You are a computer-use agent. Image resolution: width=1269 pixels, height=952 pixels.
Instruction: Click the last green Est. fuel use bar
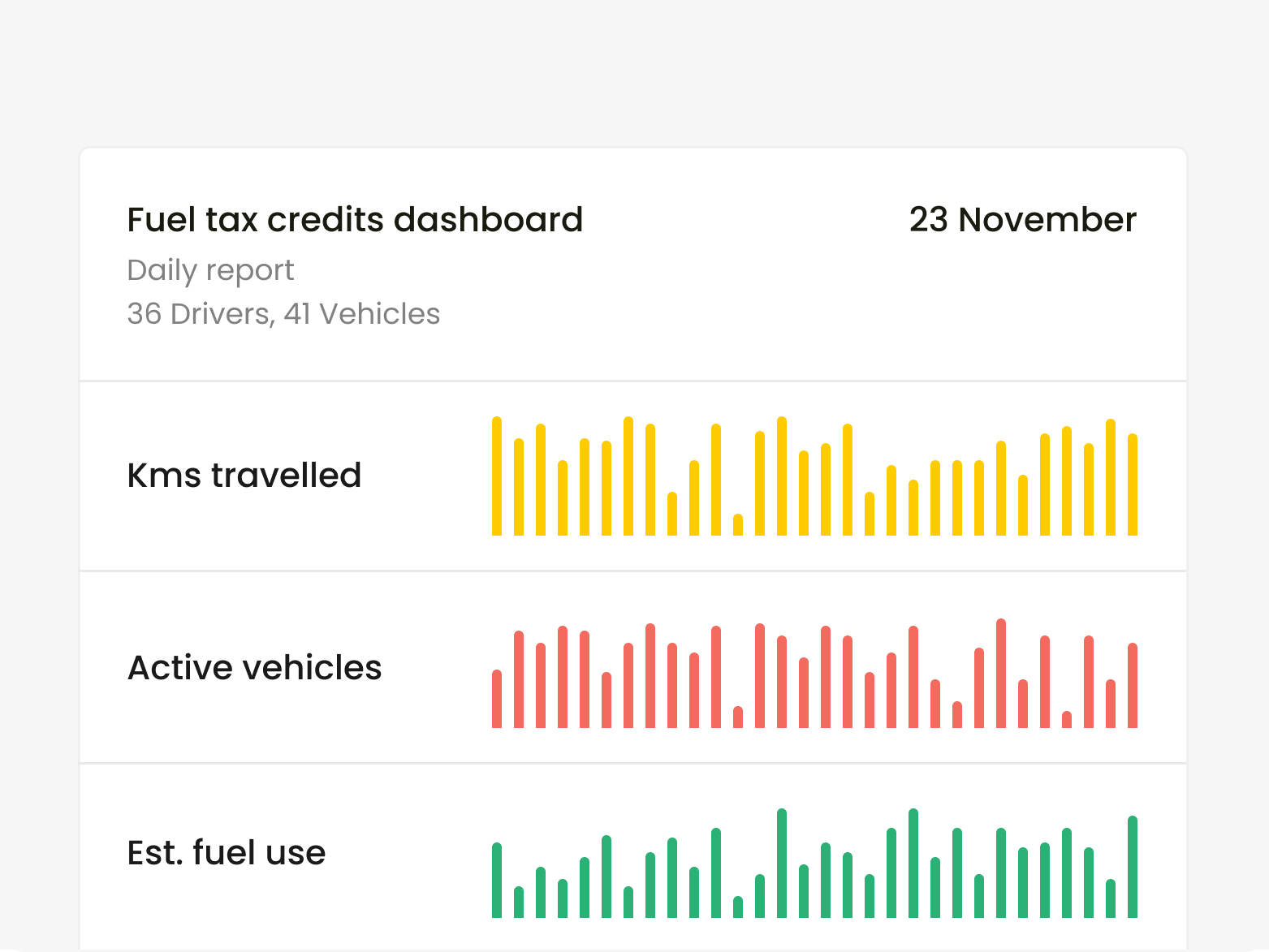click(1133, 867)
